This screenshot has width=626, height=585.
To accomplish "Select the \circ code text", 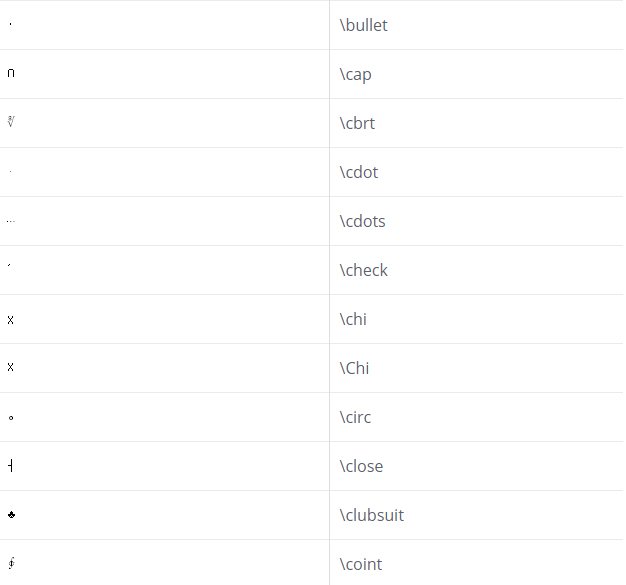I will coord(355,417).
